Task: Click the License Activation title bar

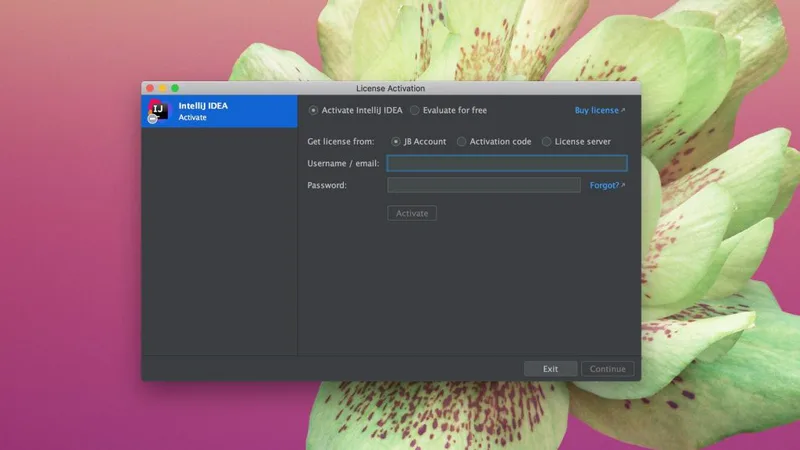Action: click(x=390, y=88)
